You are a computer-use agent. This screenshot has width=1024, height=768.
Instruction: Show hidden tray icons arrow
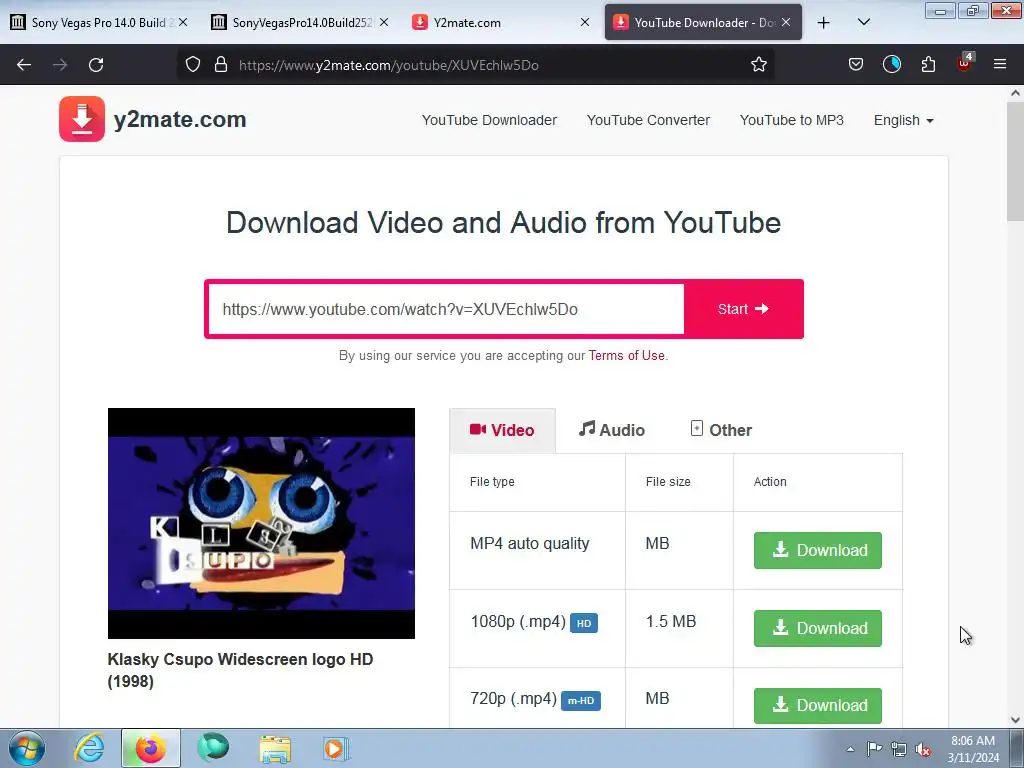pyautogui.click(x=850, y=749)
